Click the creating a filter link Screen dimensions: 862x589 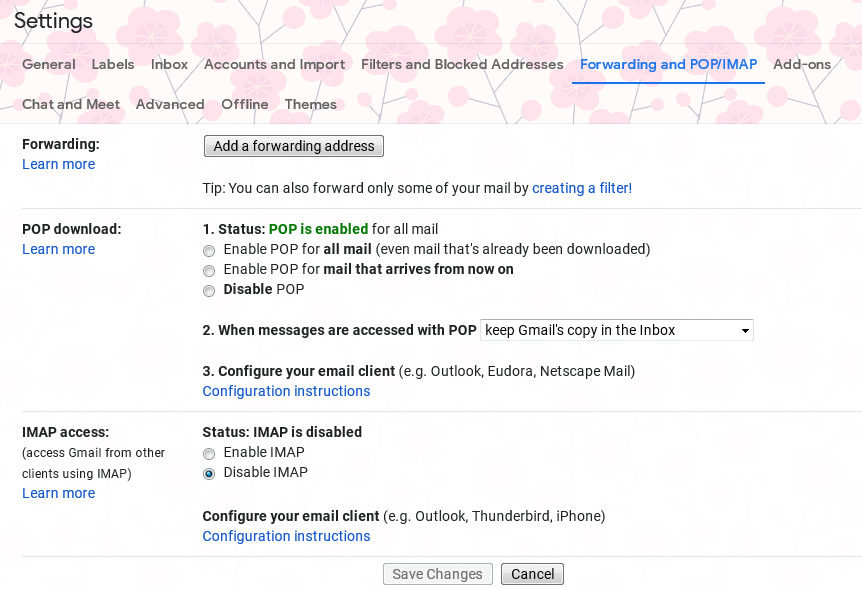582,188
